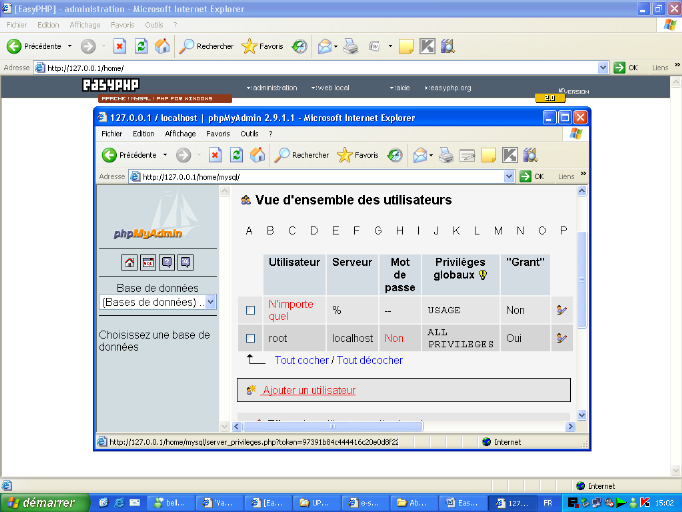Screen dimensions: 682x512
Task: Open the Favoris menu in phpMyAdmin window
Action: point(218,133)
